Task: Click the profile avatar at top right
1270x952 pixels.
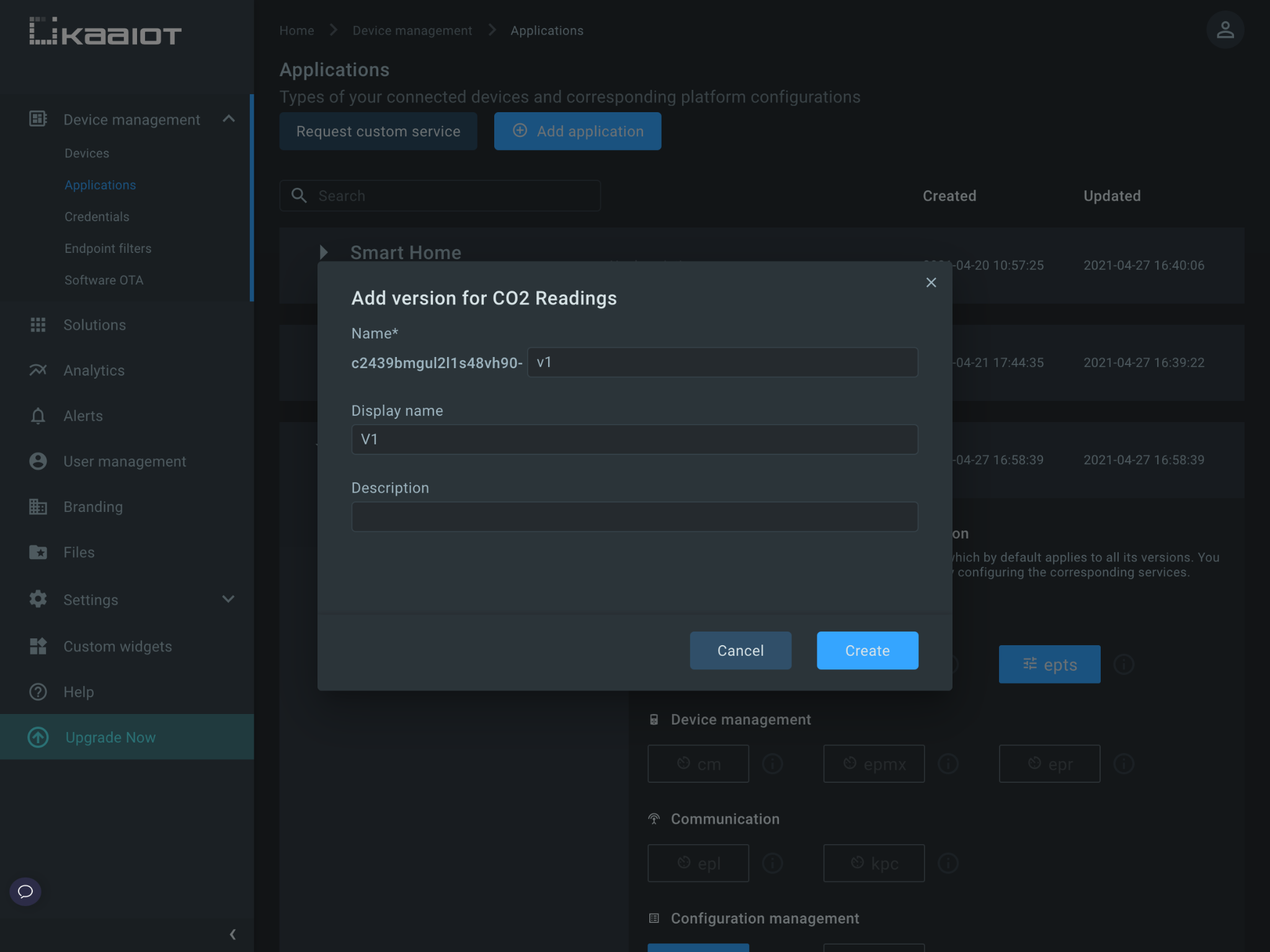Action: pos(1225,29)
